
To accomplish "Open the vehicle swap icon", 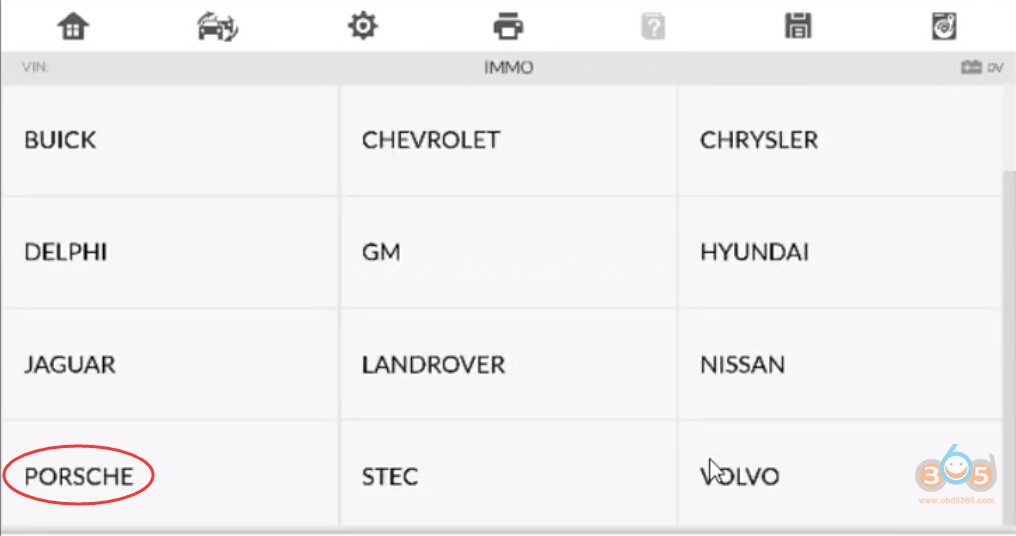I will point(217,27).
